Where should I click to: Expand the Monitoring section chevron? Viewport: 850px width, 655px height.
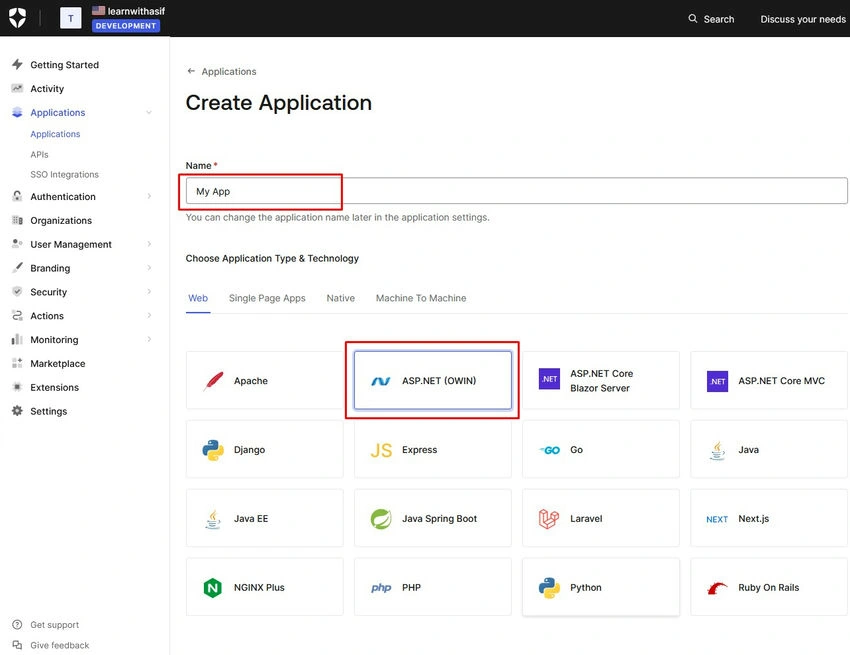(149, 339)
